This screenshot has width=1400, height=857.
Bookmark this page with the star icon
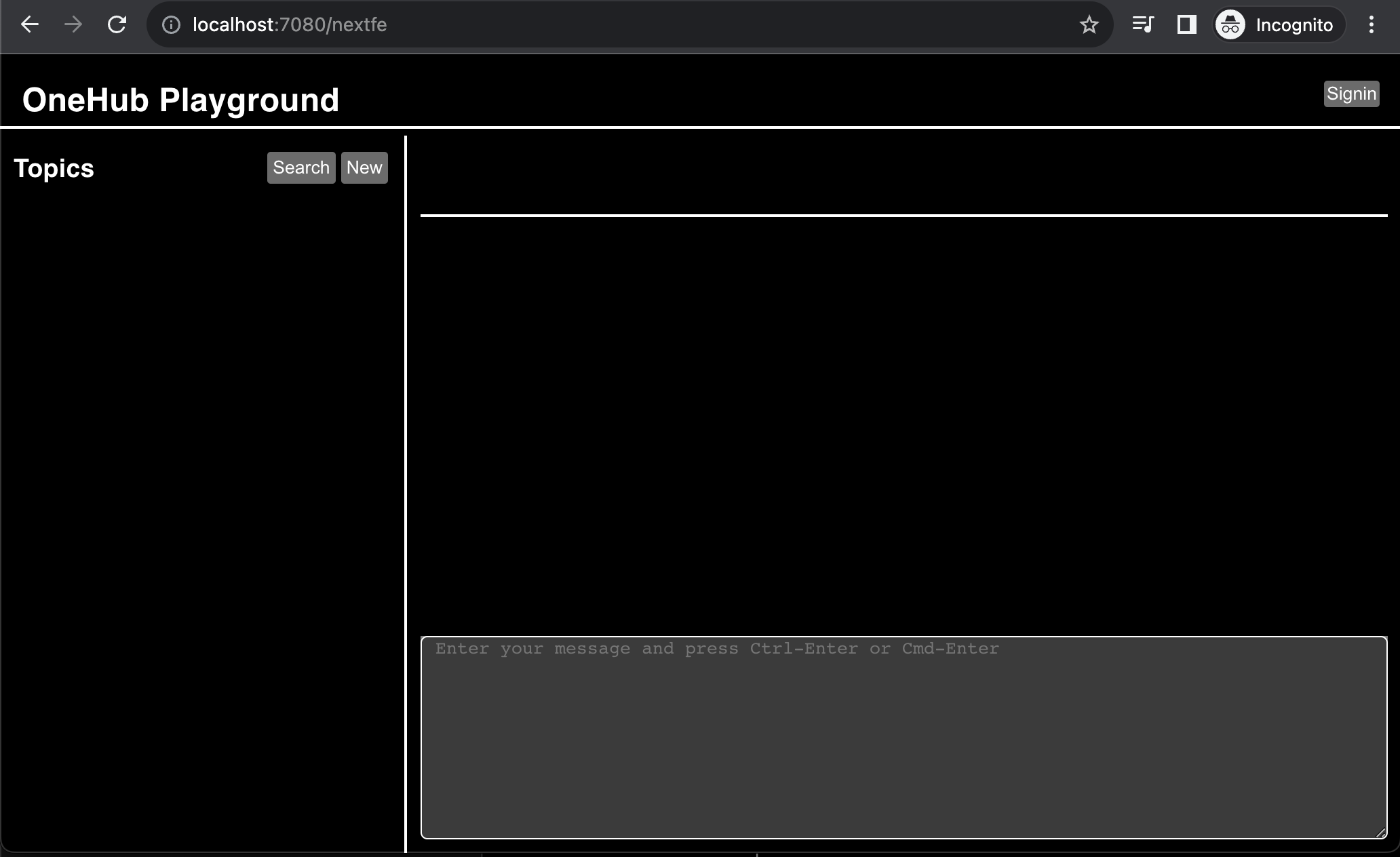point(1089,25)
